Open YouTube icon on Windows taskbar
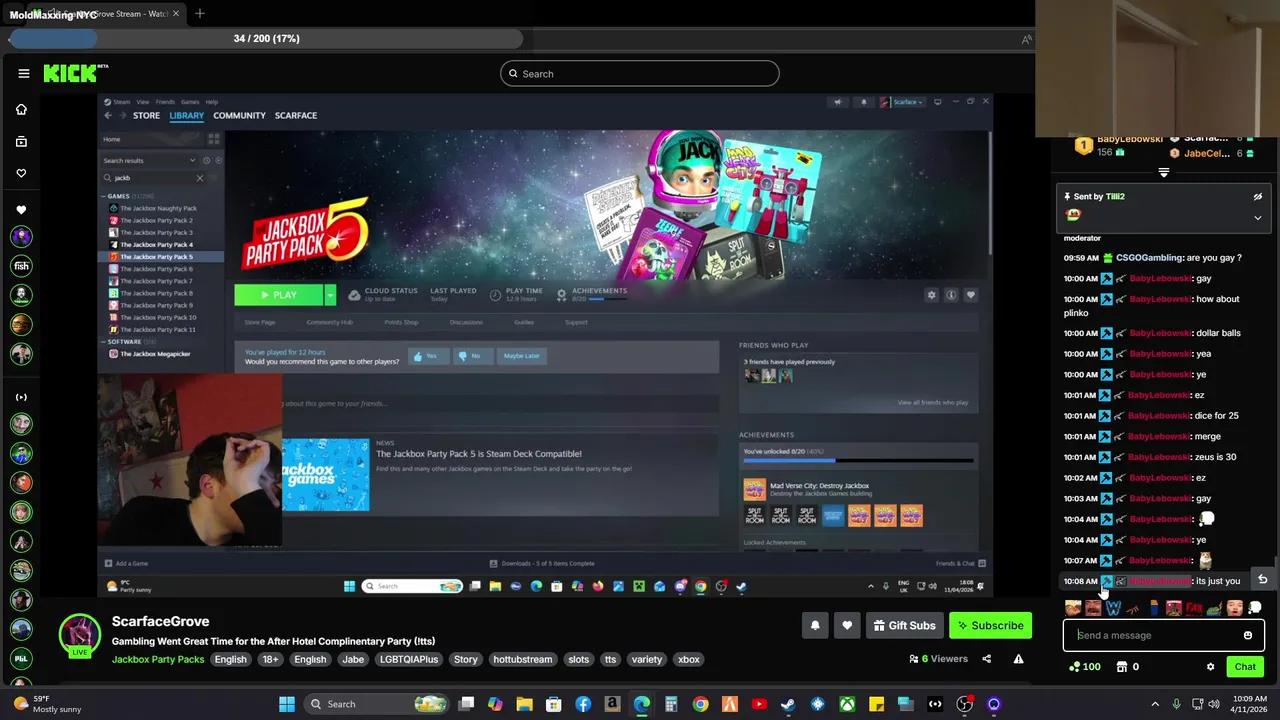 [x=759, y=704]
